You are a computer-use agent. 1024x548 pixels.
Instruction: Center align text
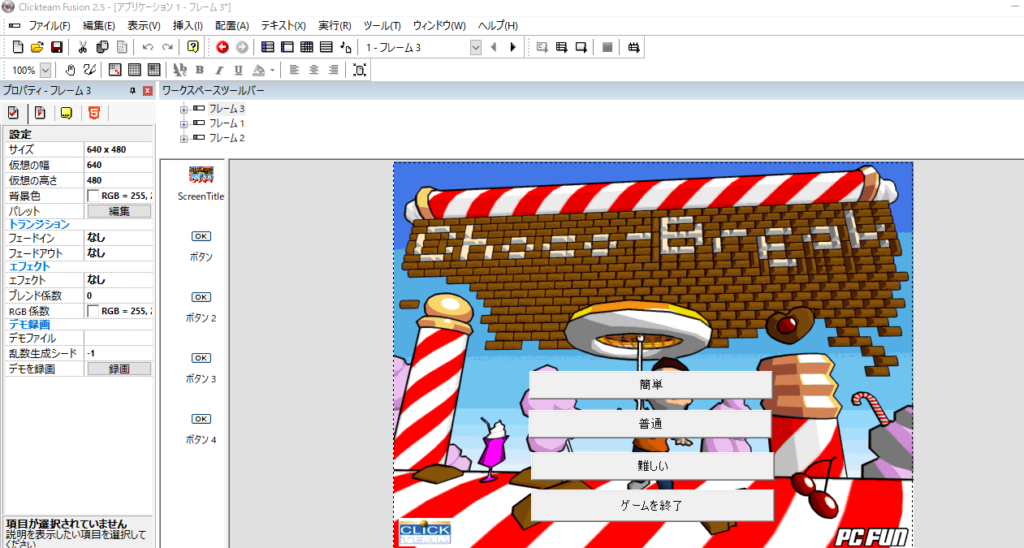tap(313, 70)
